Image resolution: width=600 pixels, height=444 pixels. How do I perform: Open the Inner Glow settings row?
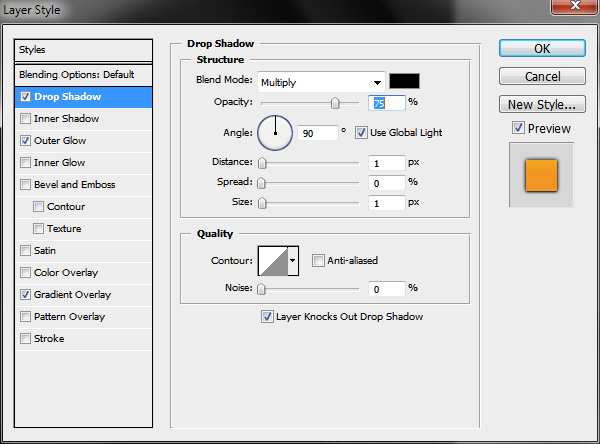click(x=83, y=163)
